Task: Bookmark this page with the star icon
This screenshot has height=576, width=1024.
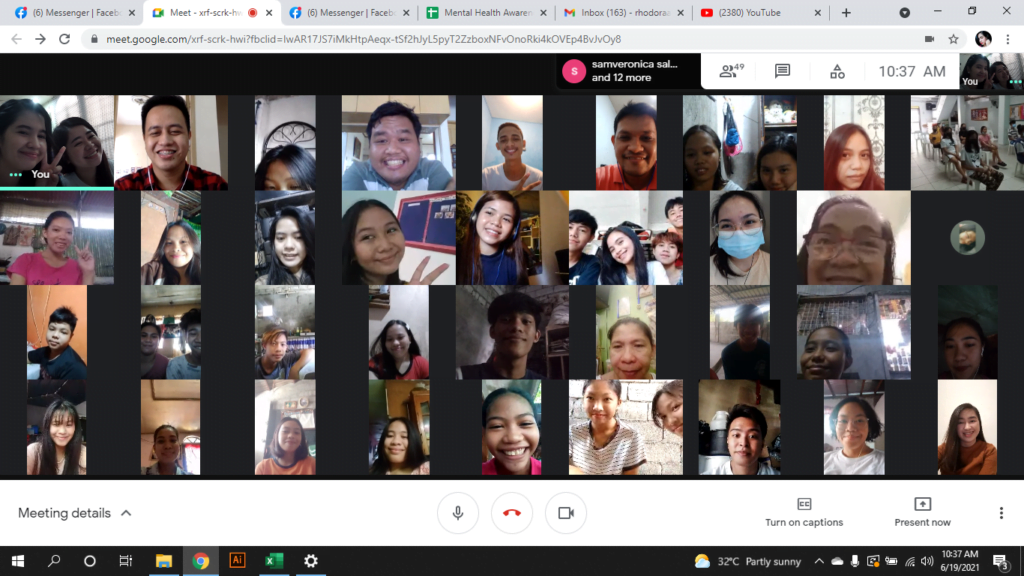Action: click(x=954, y=39)
